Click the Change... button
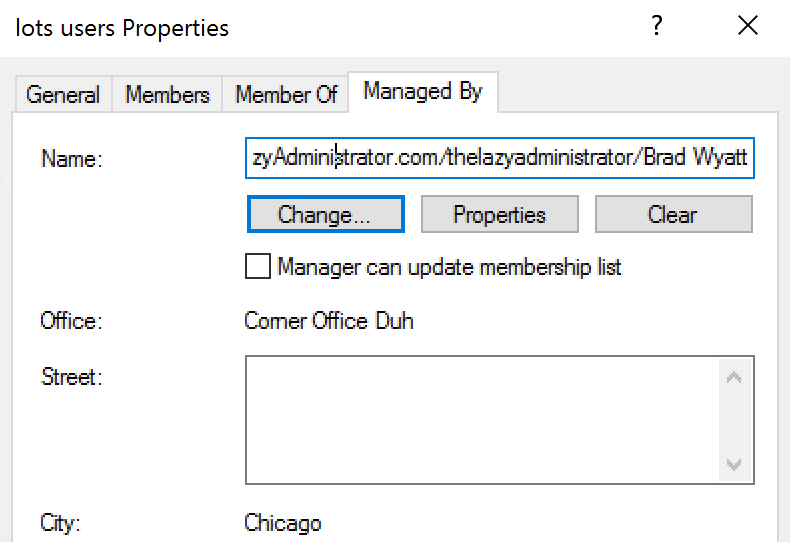 [x=325, y=214]
